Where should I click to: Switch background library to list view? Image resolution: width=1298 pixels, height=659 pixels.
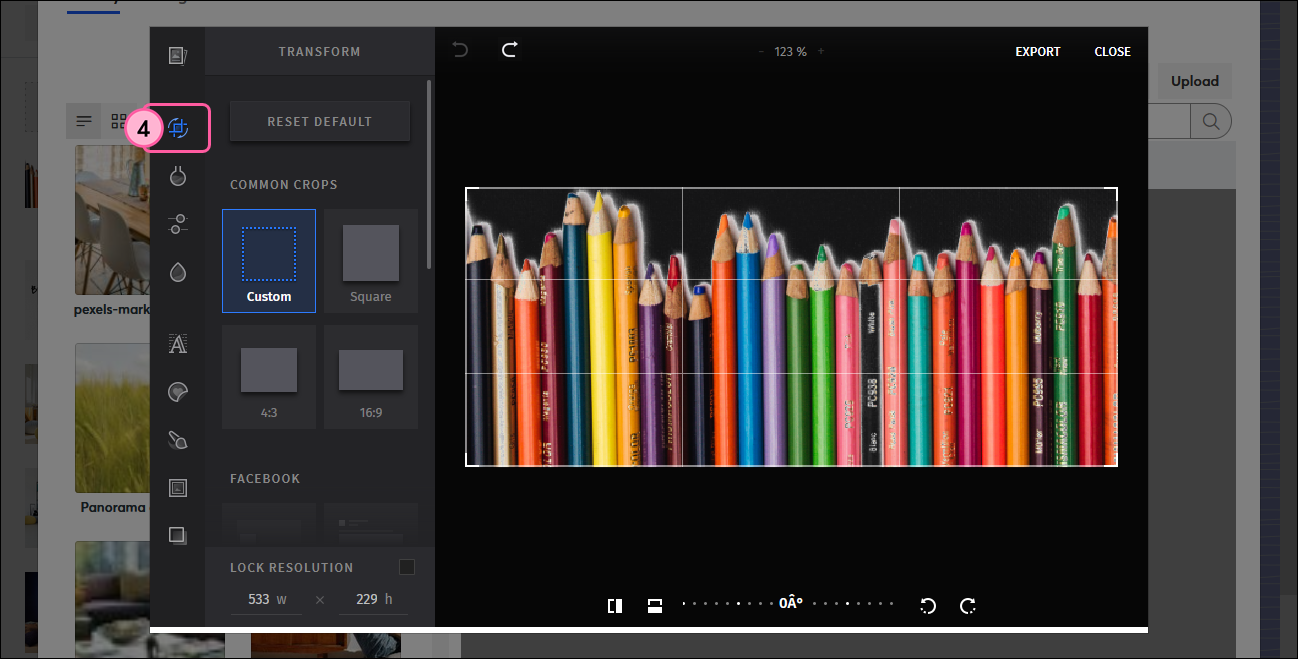point(84,121)
